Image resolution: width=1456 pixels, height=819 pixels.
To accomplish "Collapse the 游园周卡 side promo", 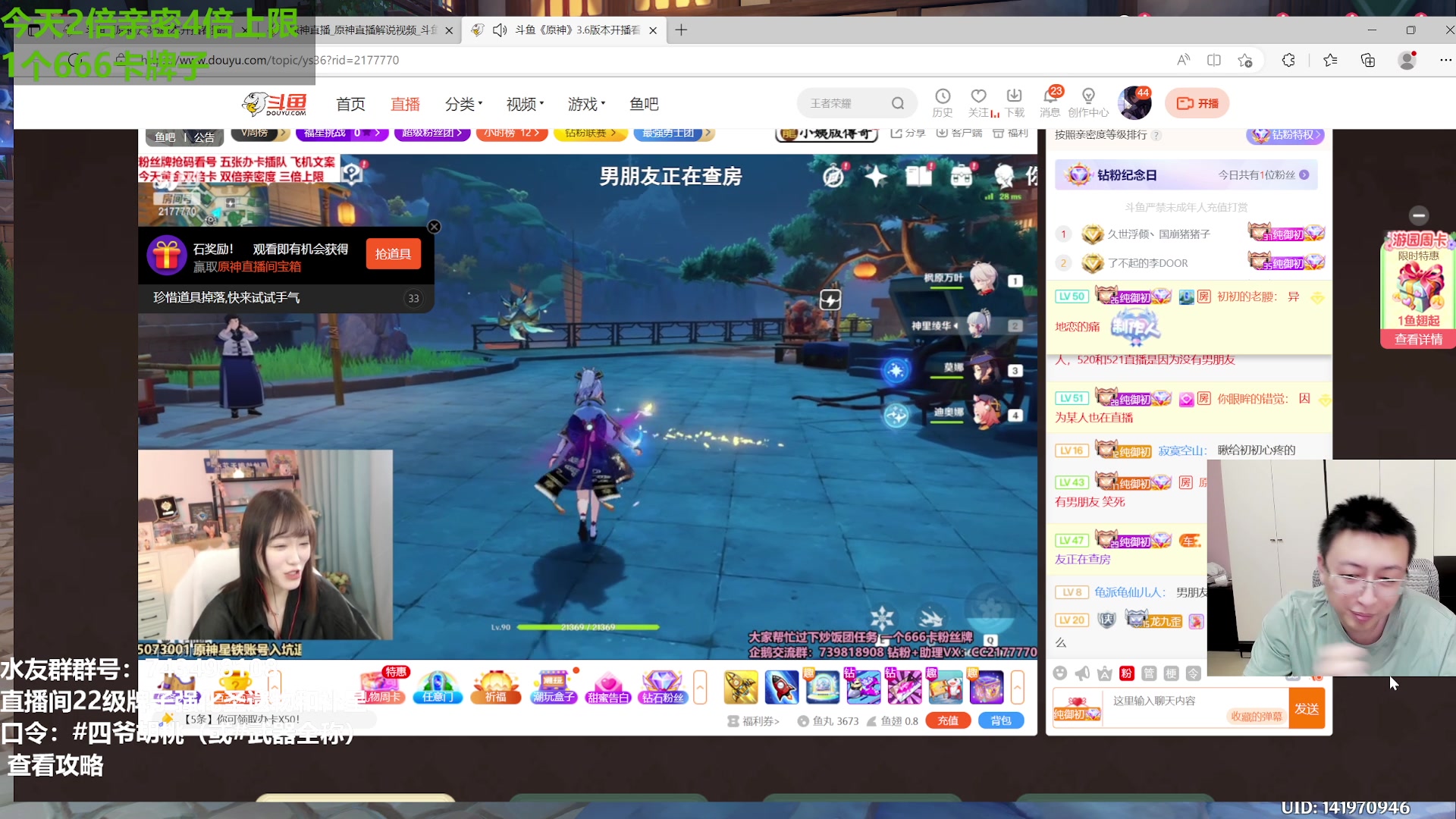I will point(1419,215).
